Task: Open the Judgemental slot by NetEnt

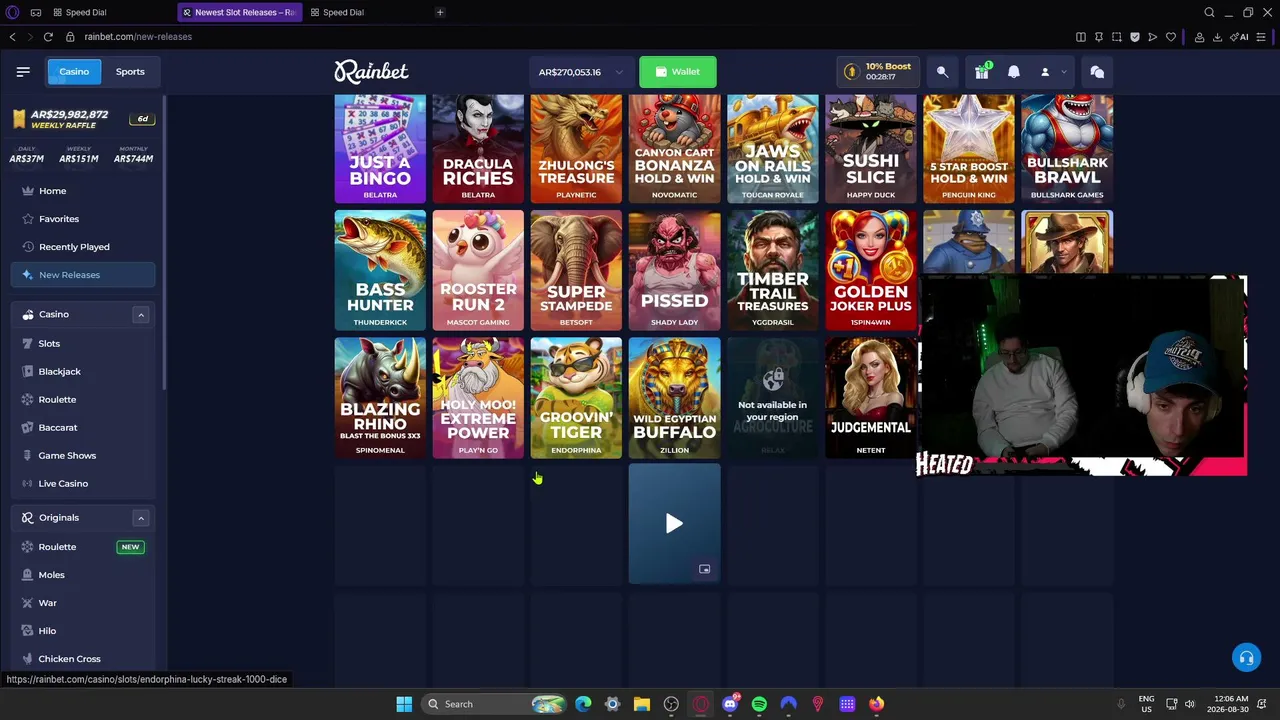Action: [x=871, y=398]
